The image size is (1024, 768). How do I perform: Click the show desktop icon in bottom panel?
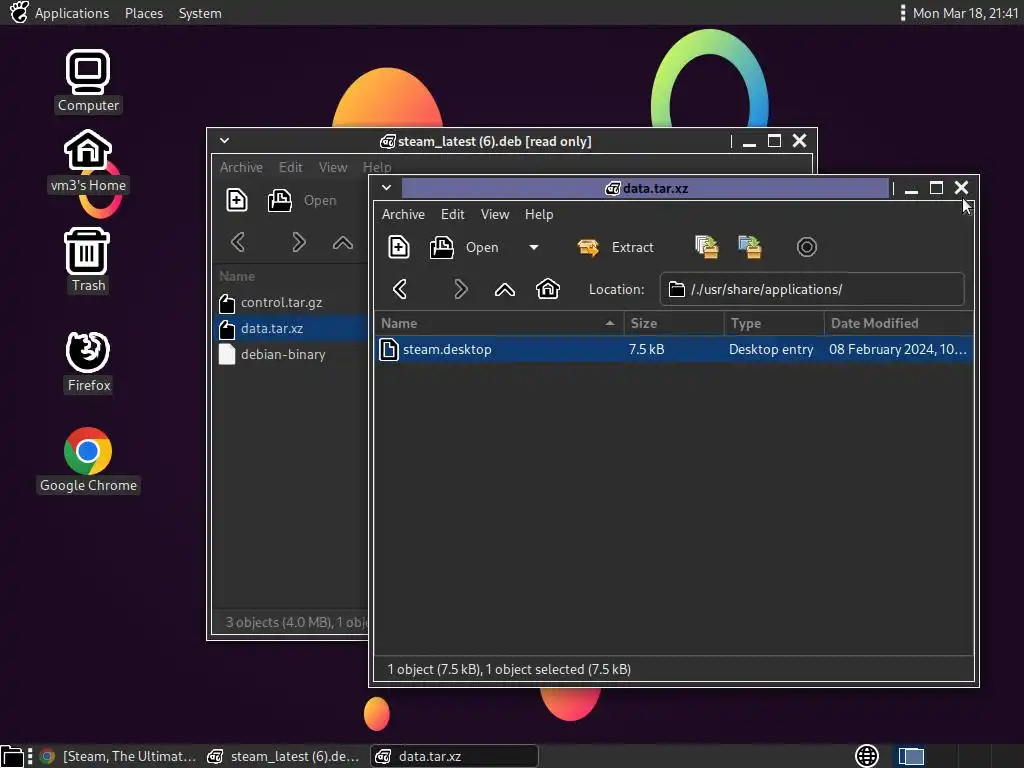pos(12,756)
